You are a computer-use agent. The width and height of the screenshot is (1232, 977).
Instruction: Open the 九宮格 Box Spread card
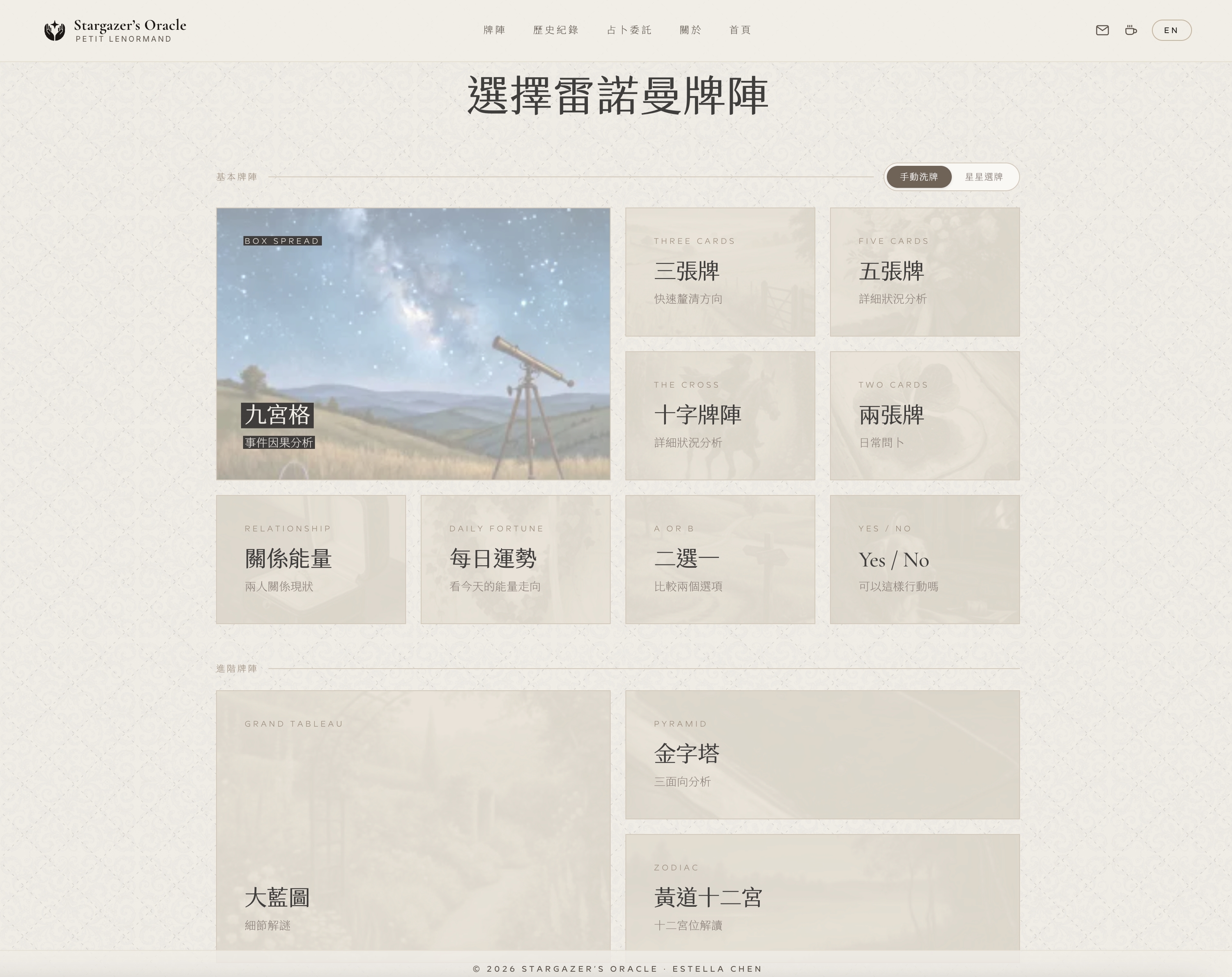[x=413, y=344]
